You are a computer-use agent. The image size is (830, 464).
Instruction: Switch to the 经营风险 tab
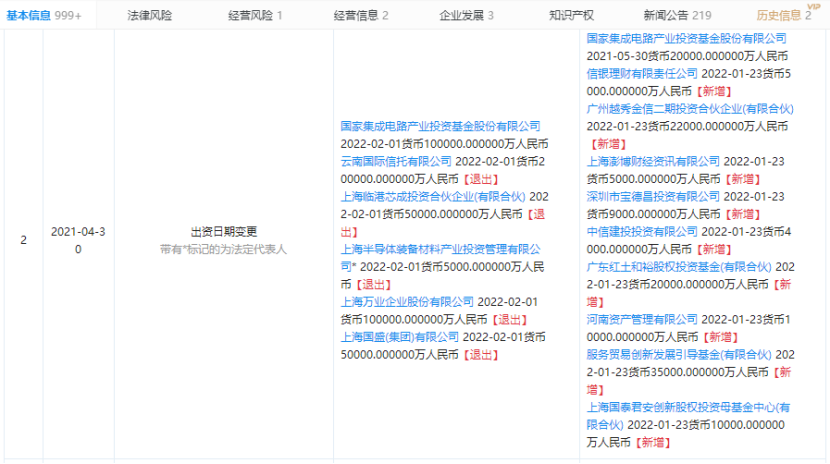255,15
